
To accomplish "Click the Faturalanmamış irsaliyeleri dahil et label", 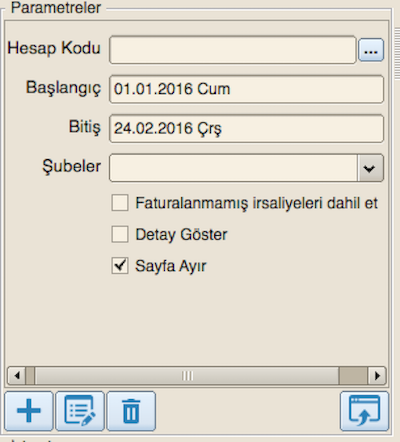I will 256,203.
